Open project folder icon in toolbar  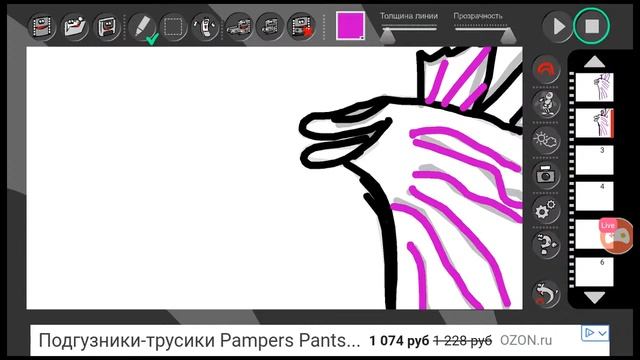(x=74, y=27)
